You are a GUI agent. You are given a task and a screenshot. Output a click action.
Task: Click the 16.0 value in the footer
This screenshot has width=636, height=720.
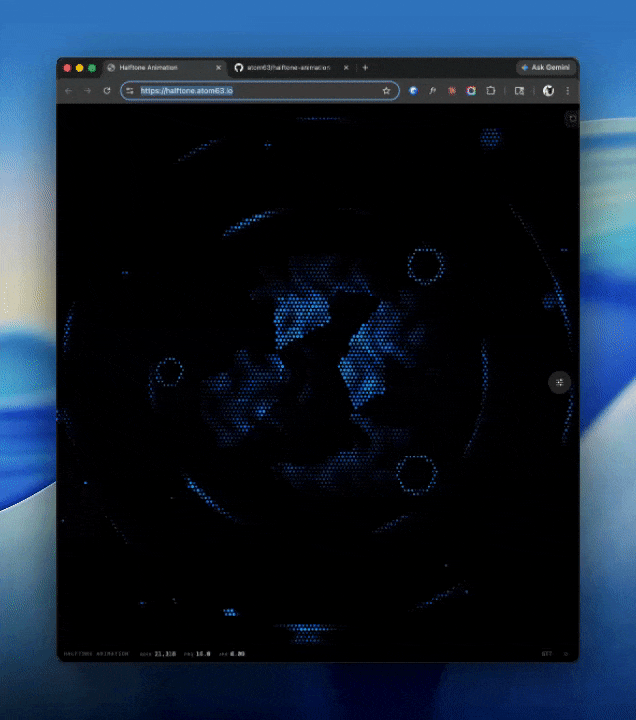(203, 654)
